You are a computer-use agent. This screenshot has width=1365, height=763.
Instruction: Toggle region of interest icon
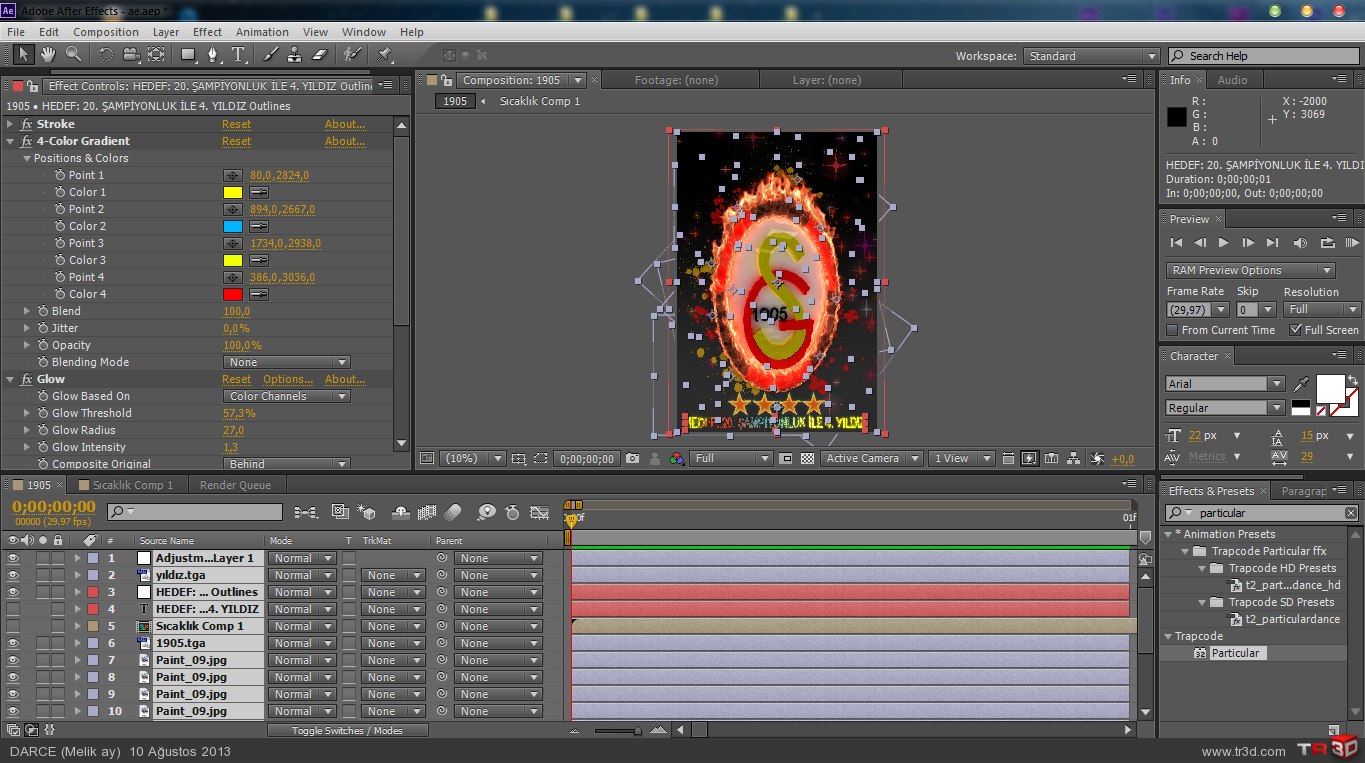pos(540,459)
